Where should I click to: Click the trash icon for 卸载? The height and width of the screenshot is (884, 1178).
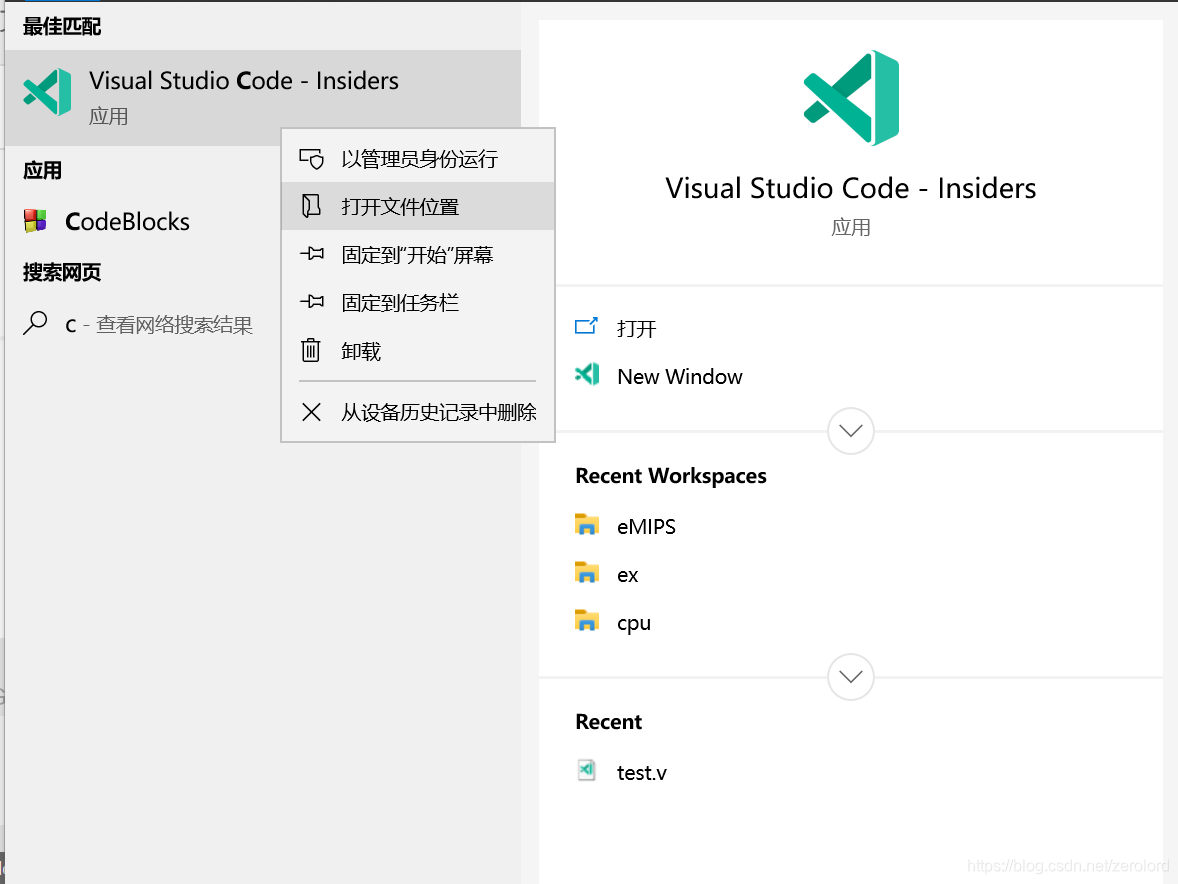(x=311, y=351)
